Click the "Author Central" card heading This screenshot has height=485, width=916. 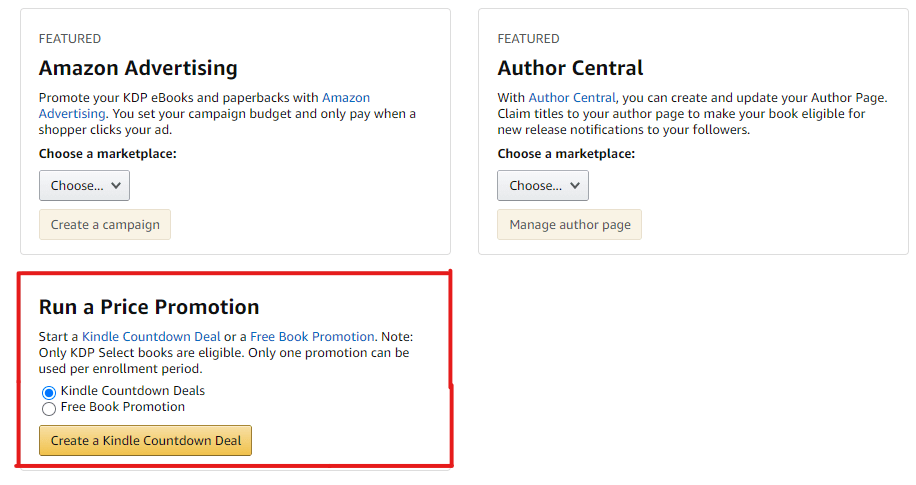pyautogui.click(x=570, y=68)
